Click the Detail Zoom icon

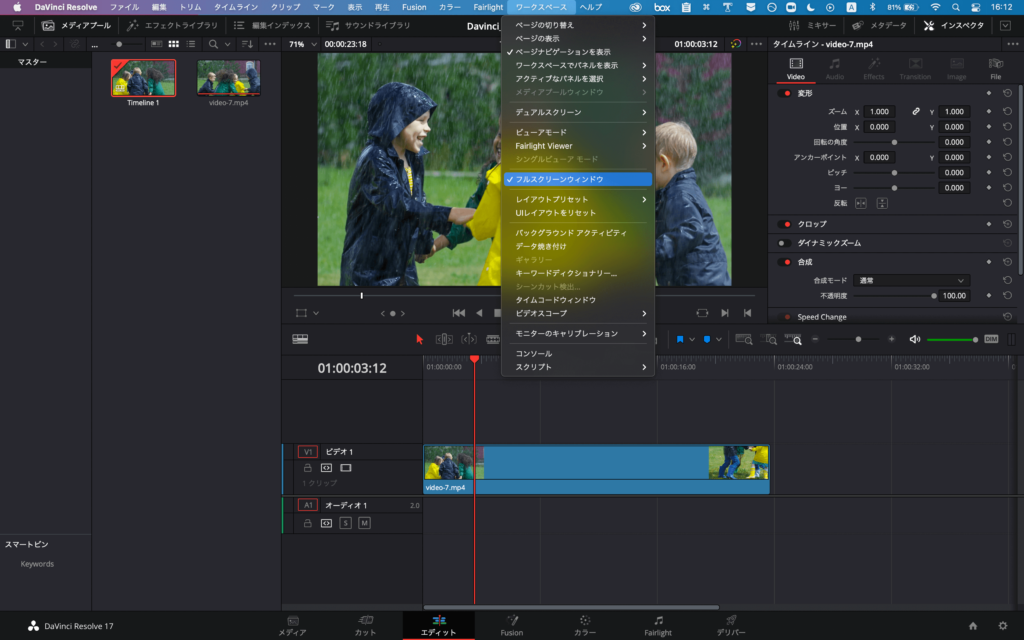coord(769,339)
